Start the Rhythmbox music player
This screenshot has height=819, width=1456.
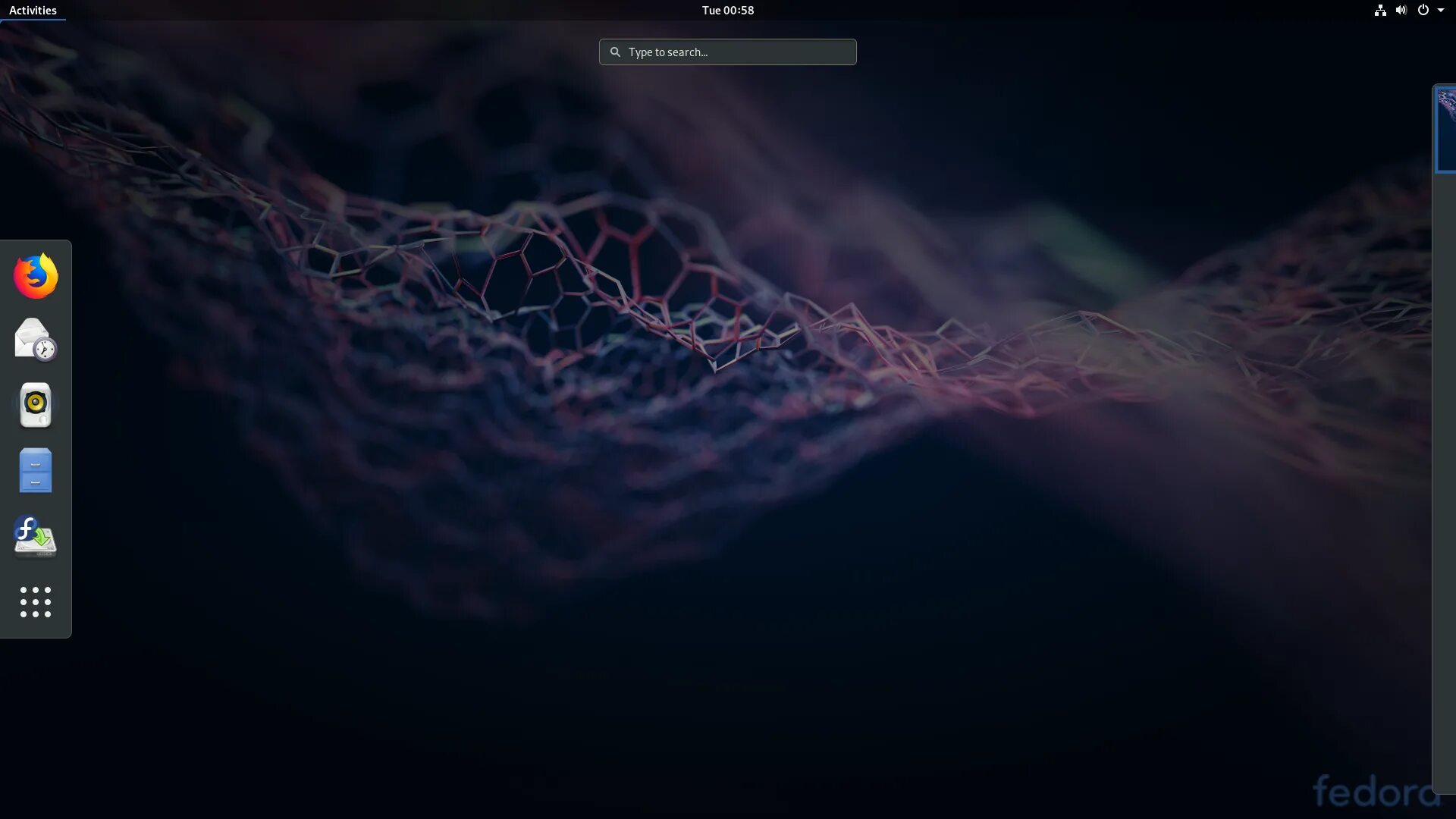(x=36, y=405)
